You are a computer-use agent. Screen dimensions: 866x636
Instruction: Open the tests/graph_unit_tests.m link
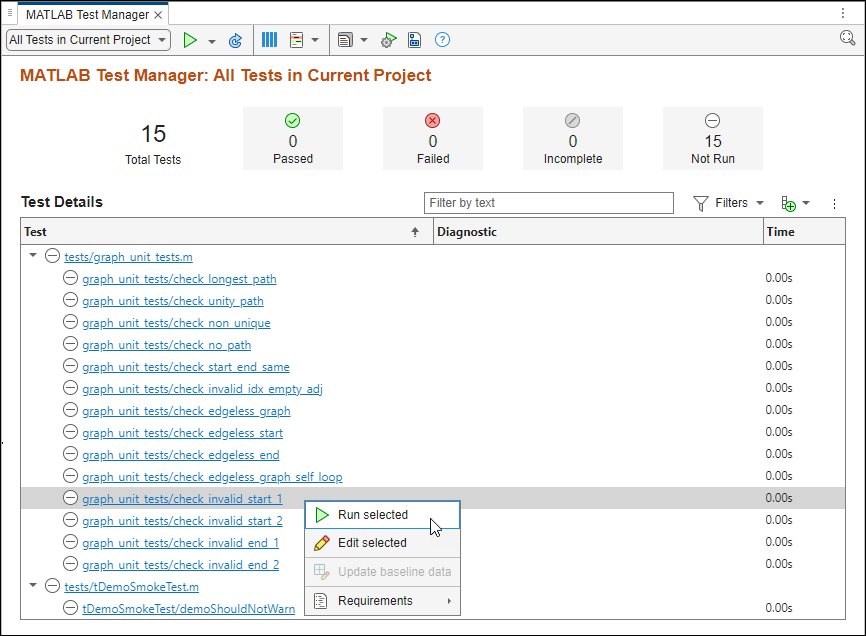[128, 257]
